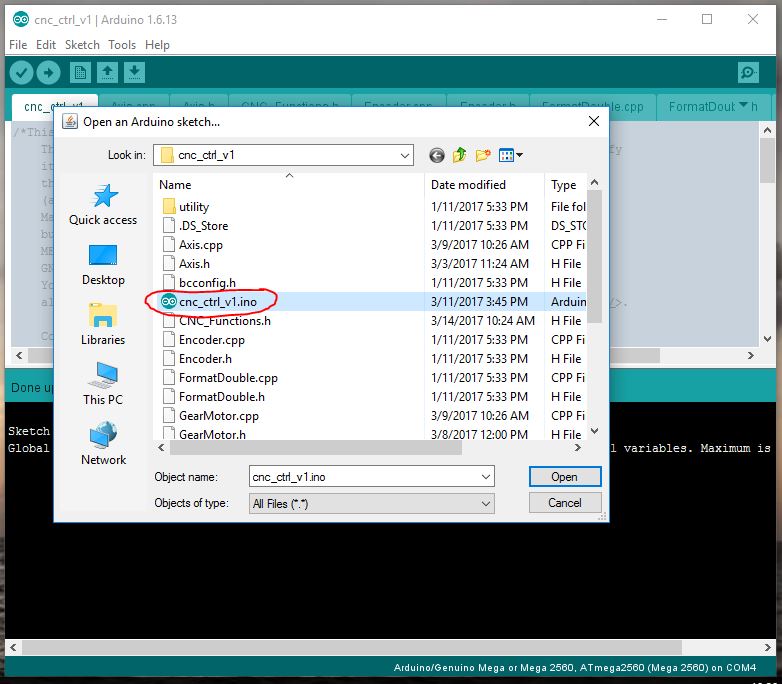The width and height of the screenshot is (782, 684).
Task: Click the 3/11/2017 3:45 PM date cell
Action: (479, 301)
